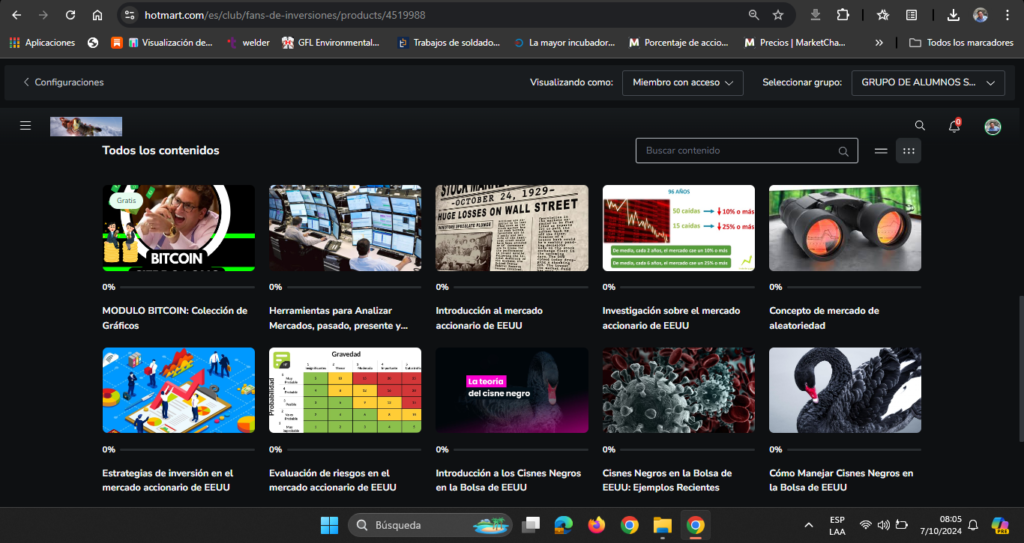Open the Windows Start menu
Viewport: 1024px width, 543px height.
coord(329,525)
